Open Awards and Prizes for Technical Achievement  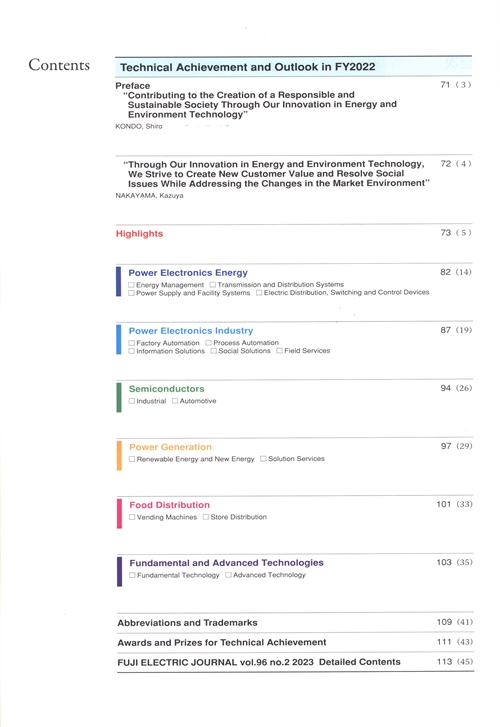[222, 643]
